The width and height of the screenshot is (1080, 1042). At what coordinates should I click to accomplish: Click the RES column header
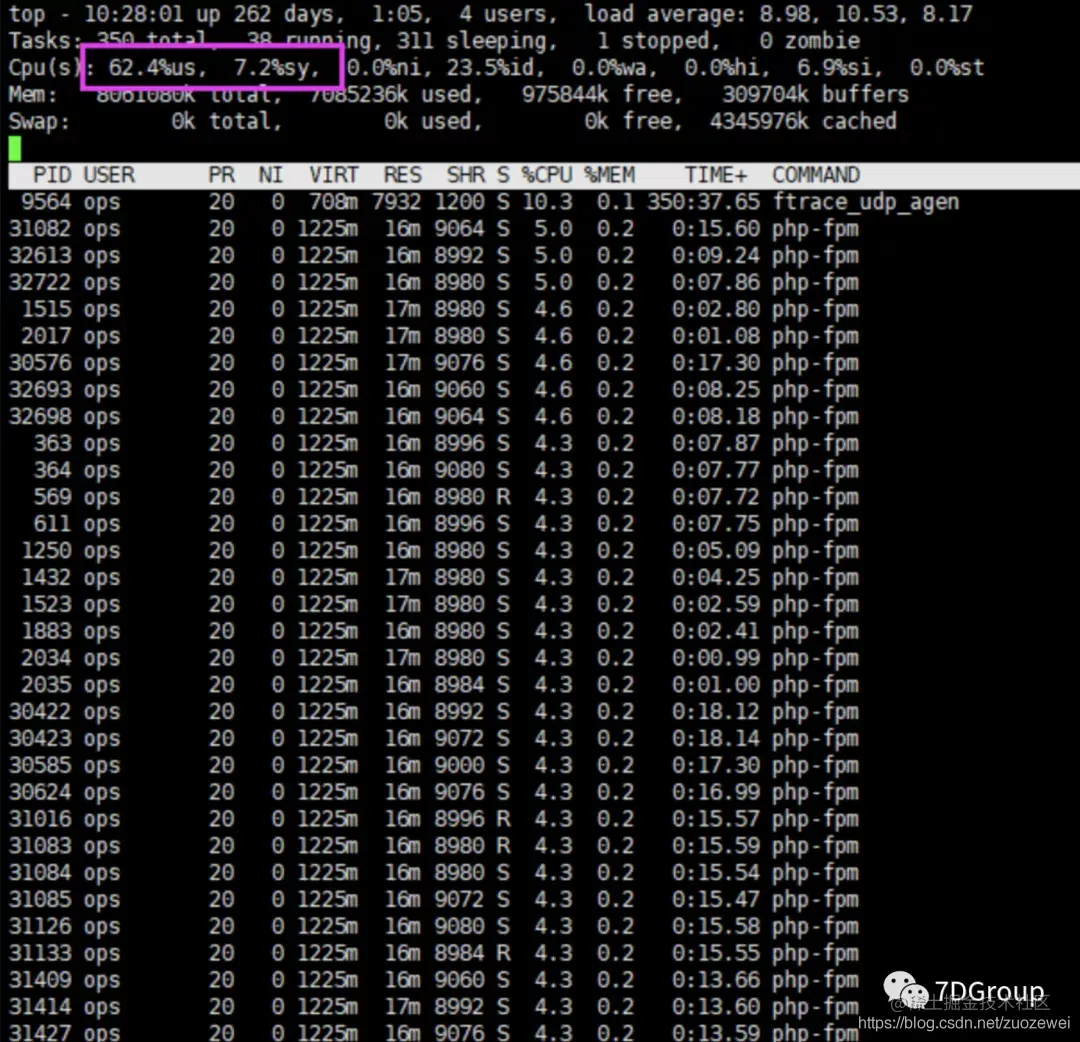click(x=402, y=175)
